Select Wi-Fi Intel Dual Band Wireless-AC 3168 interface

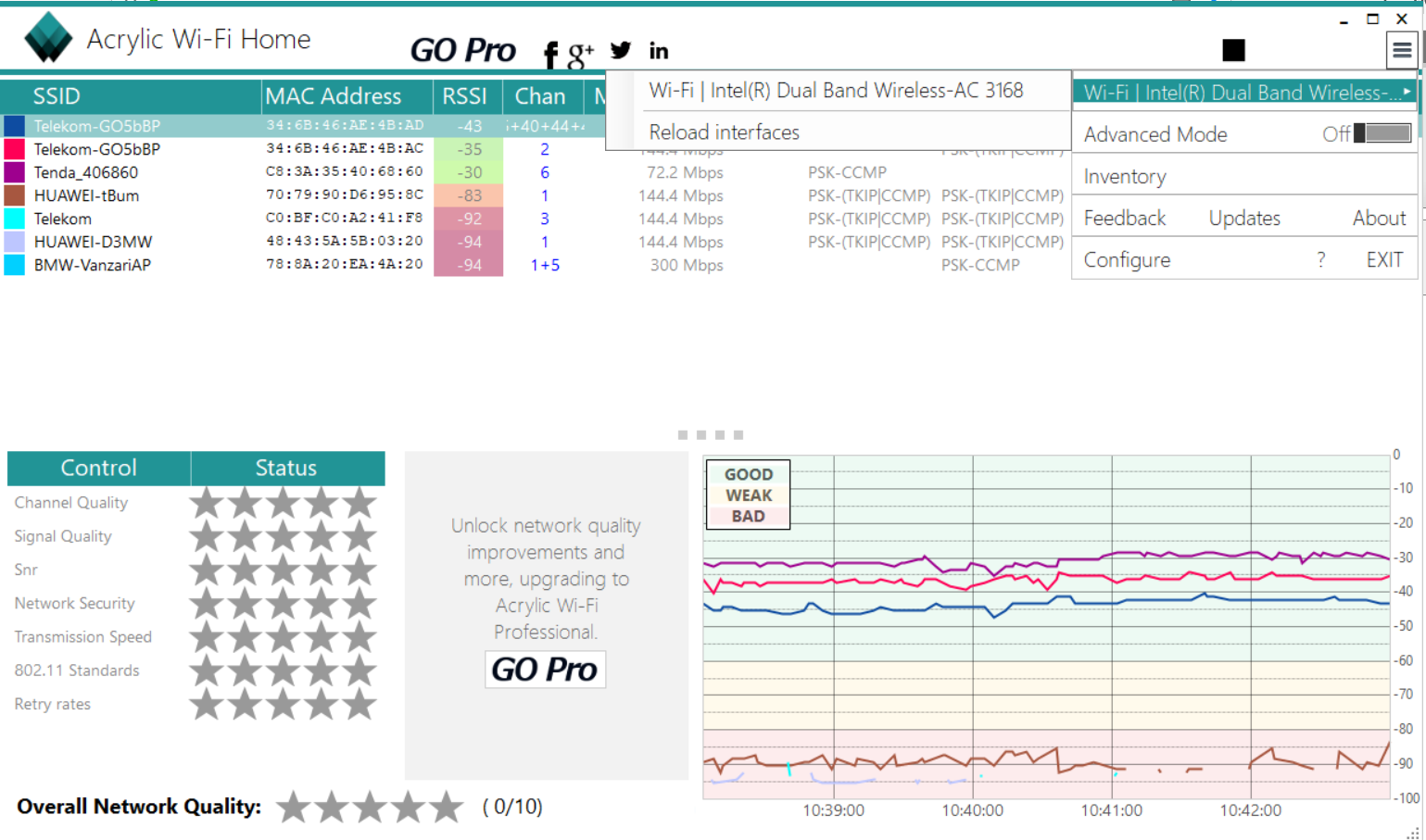pyautogui.click(x=836, y=90)
